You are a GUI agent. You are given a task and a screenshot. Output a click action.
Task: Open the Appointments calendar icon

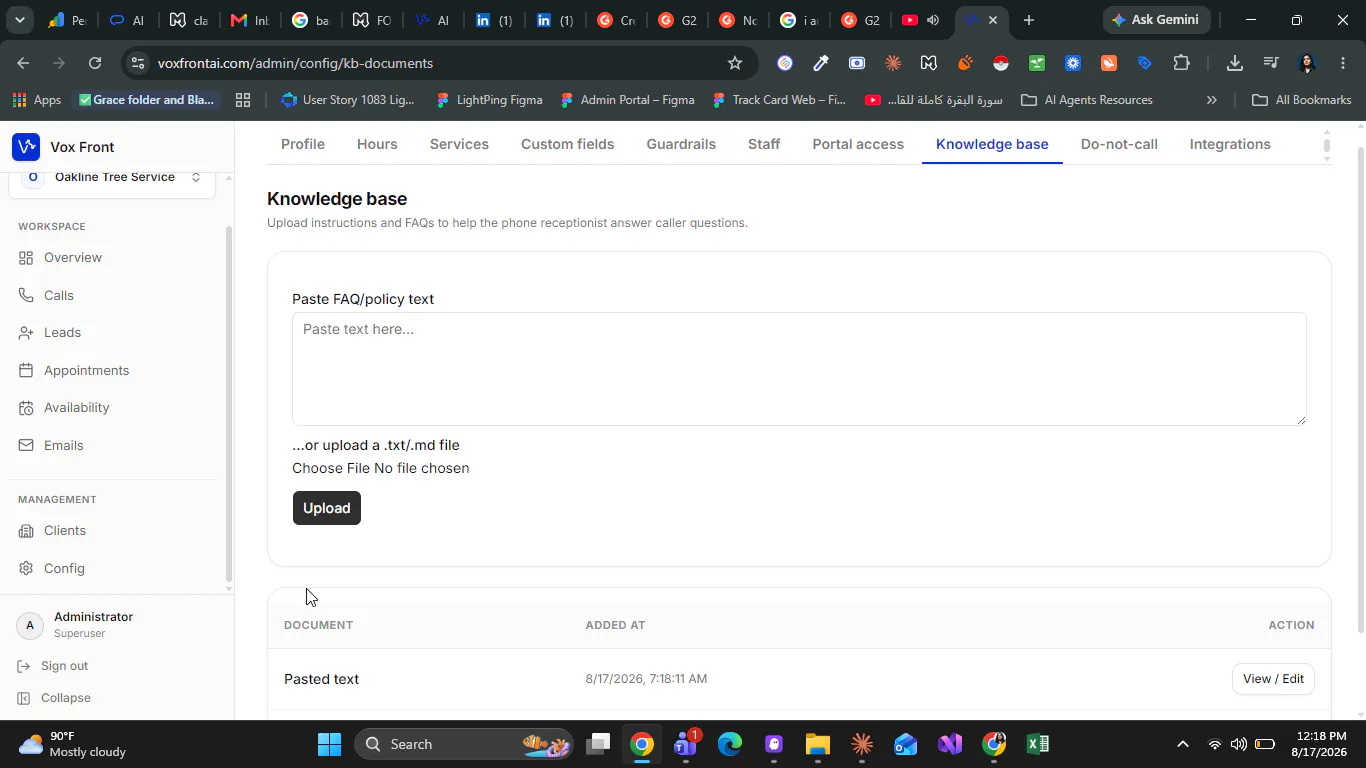[x=26, y=370]
